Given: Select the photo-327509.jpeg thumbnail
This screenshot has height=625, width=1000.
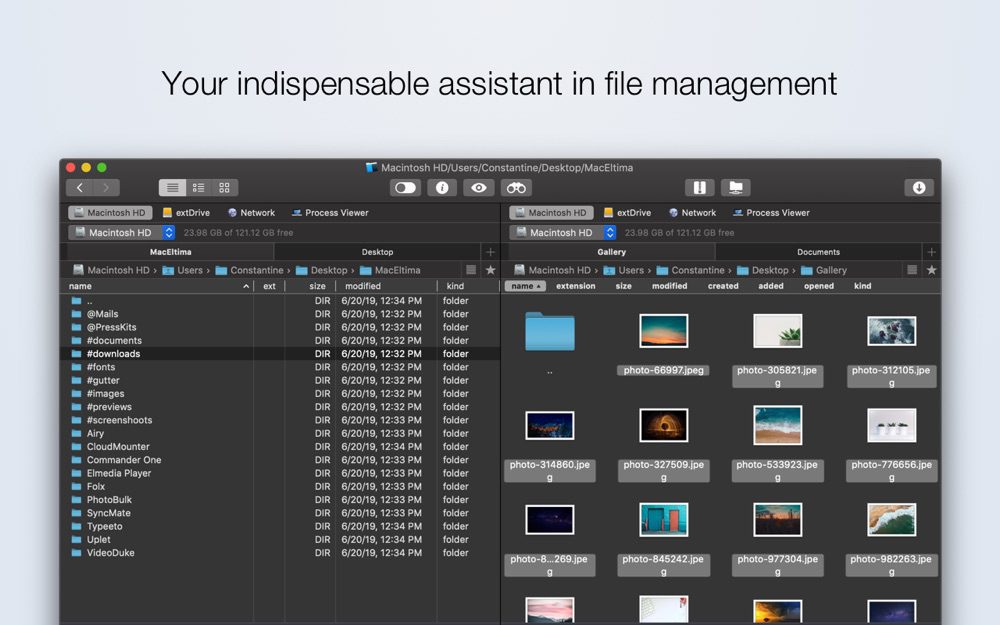Looking at the screenshot, I should click(x=664, y=425).
